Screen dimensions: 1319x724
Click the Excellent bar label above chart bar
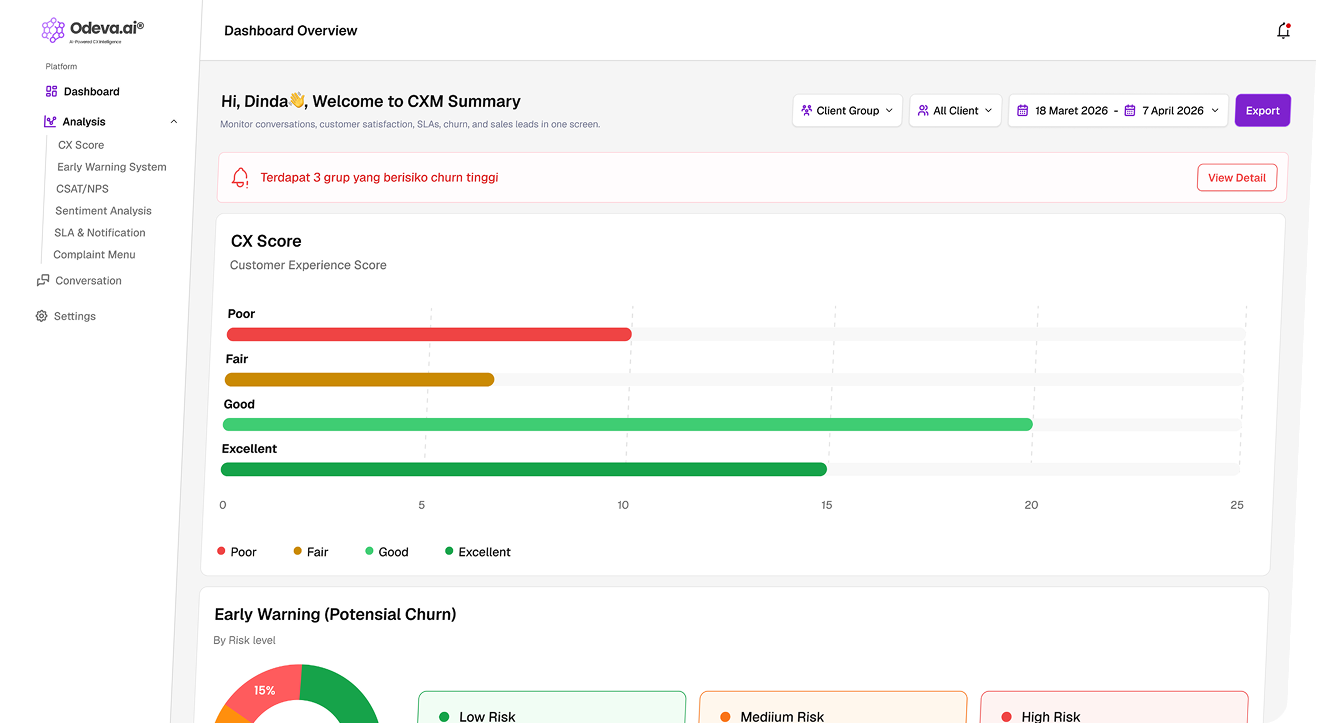pos(249,449)
